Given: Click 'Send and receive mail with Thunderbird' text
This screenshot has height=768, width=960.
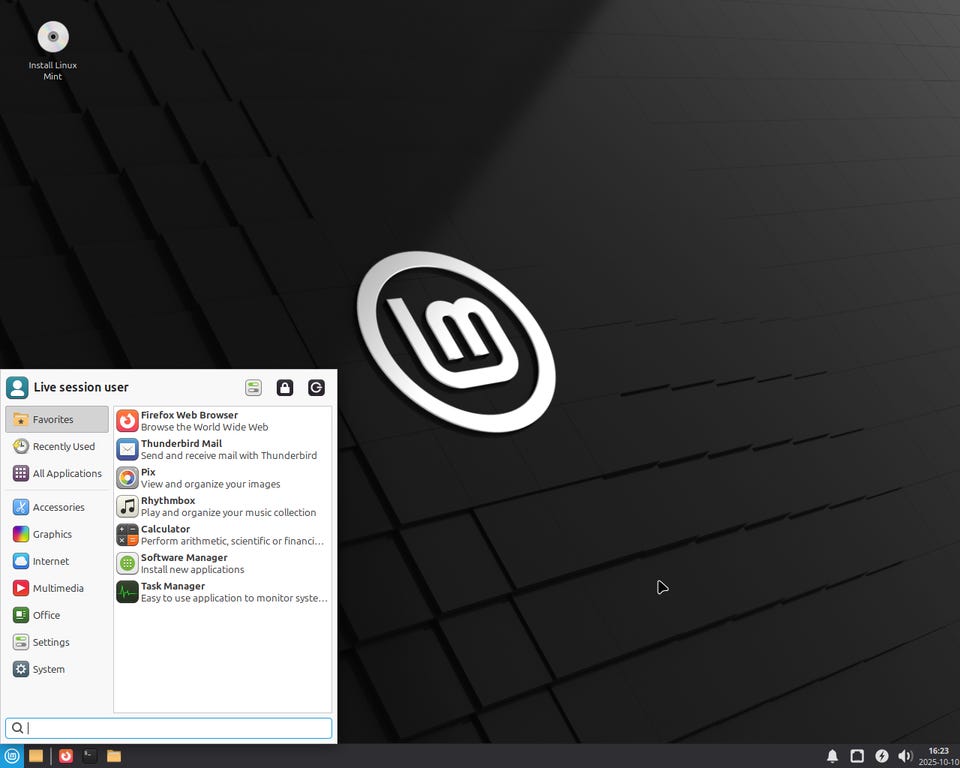Looking at the screenshot, I should tap(229, 455).
